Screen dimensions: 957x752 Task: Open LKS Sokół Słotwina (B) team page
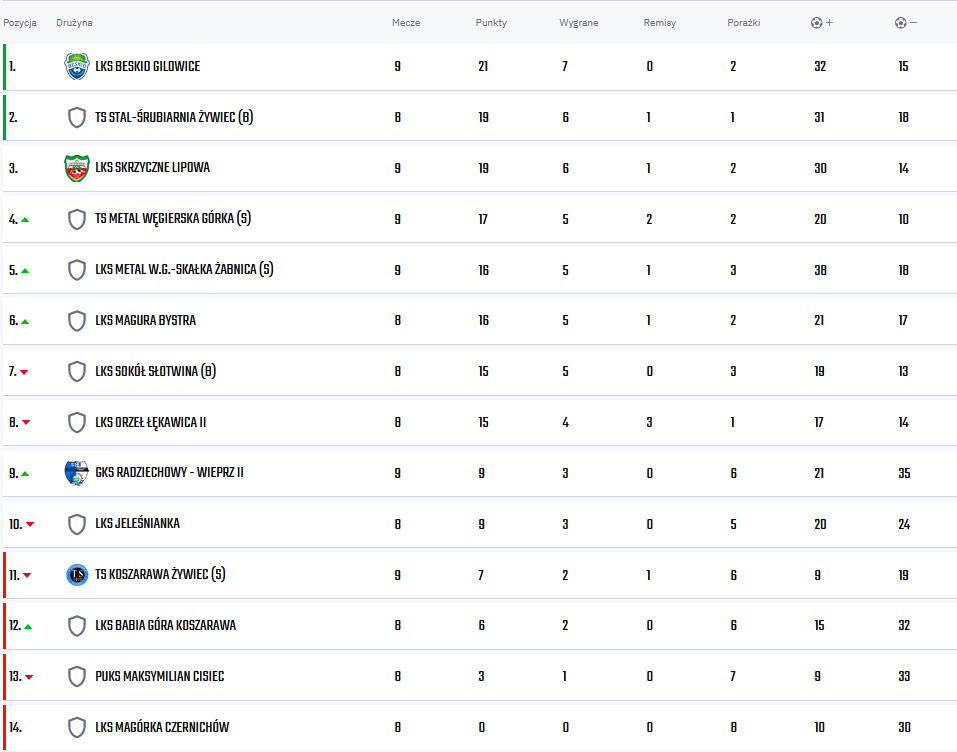[156, 371]
